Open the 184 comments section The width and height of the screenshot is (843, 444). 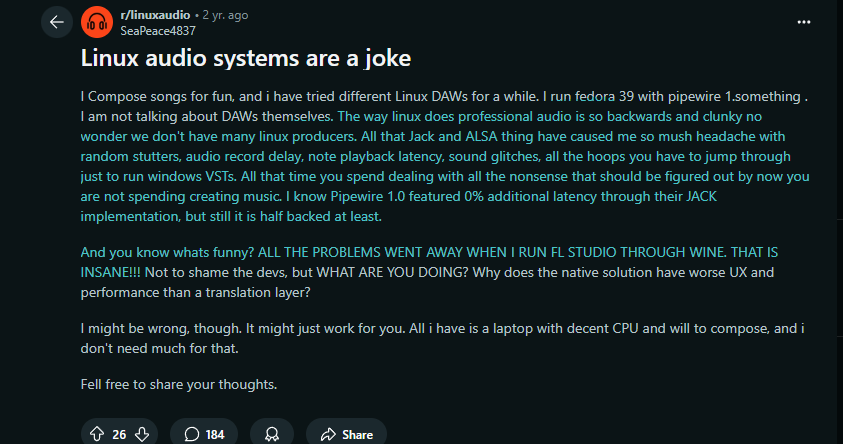click(x=203, y=434)
